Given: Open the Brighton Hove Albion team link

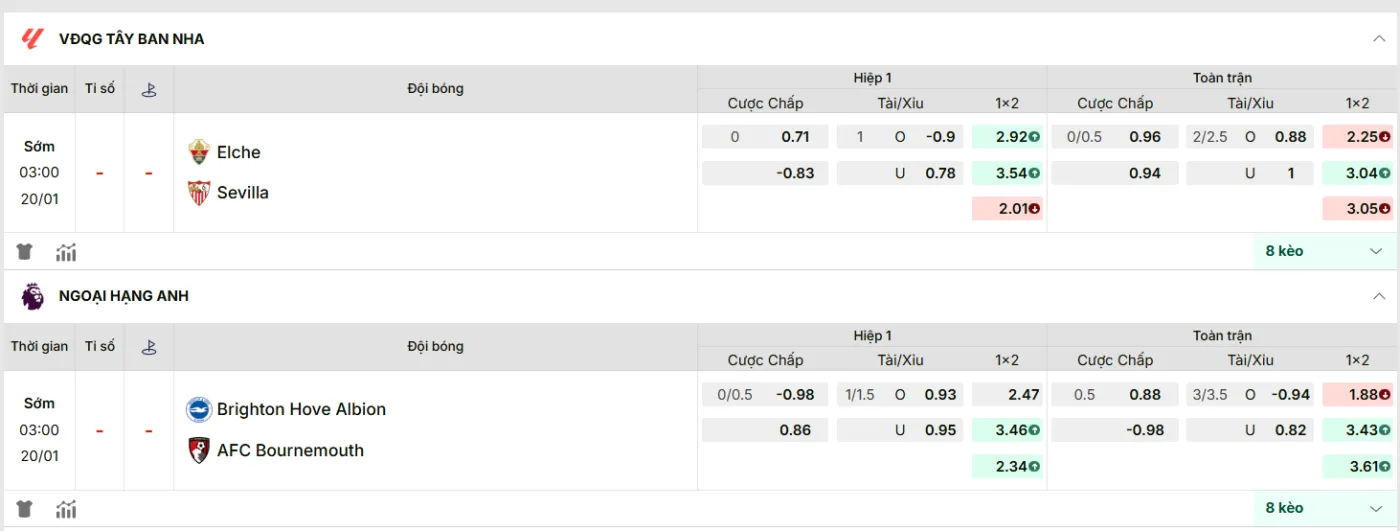Looking at the screenshot, I should [301, 409].
